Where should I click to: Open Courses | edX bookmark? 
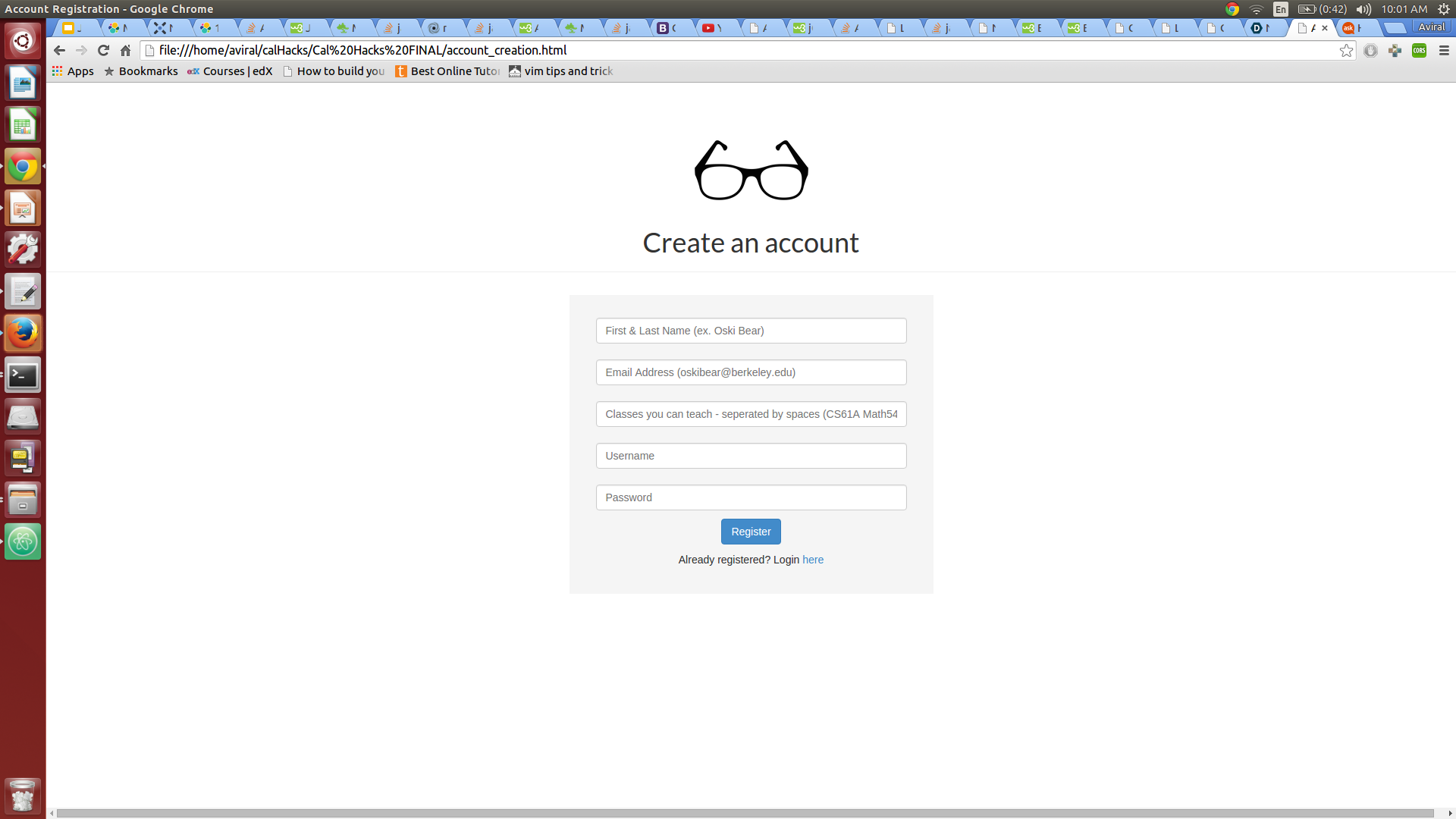[230, 71]
